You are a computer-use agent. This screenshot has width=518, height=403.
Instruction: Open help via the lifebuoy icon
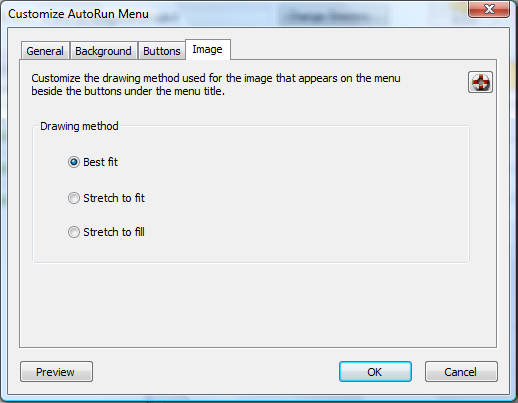480,82
